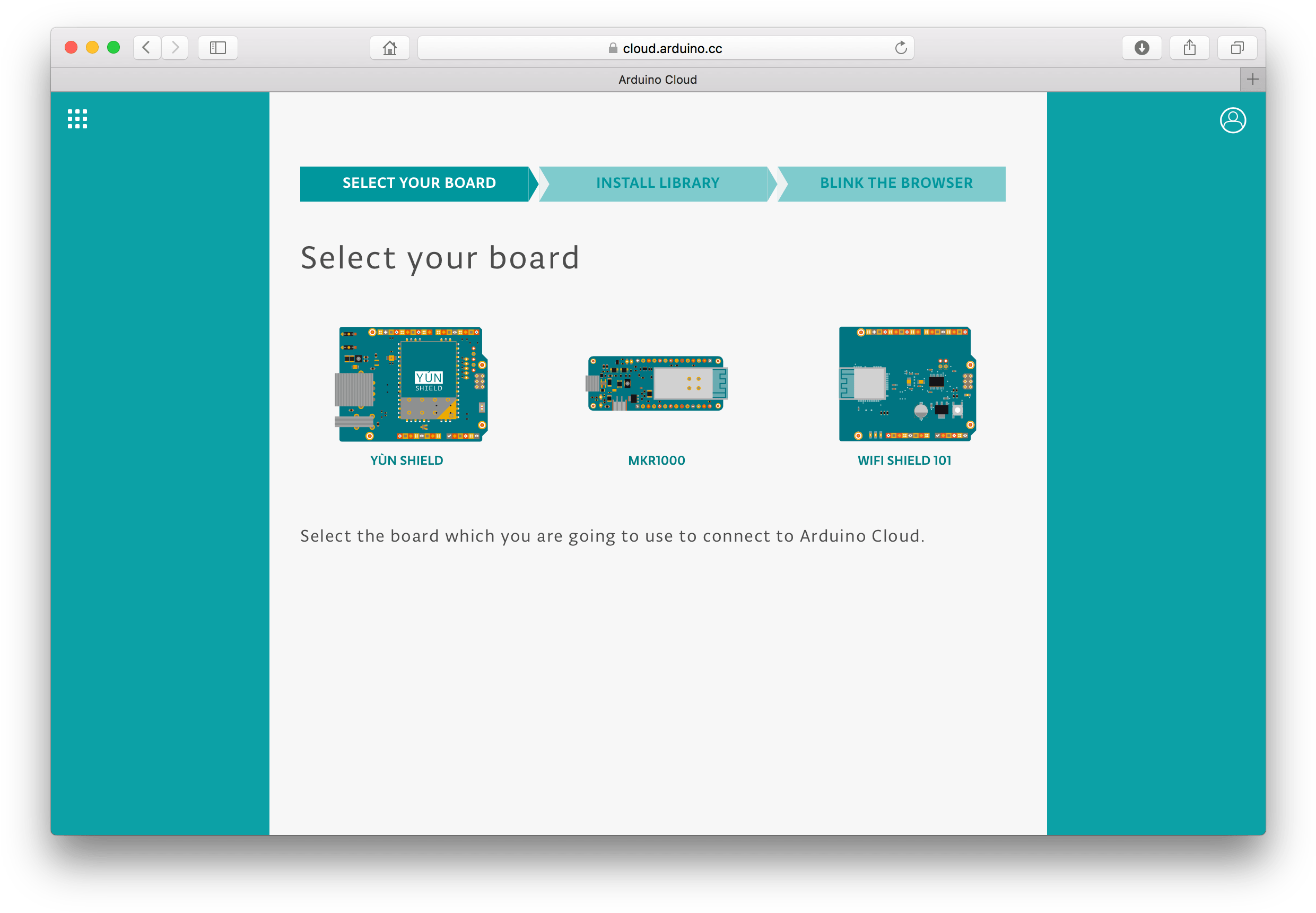Open the user profile icon

(1233, 120)
